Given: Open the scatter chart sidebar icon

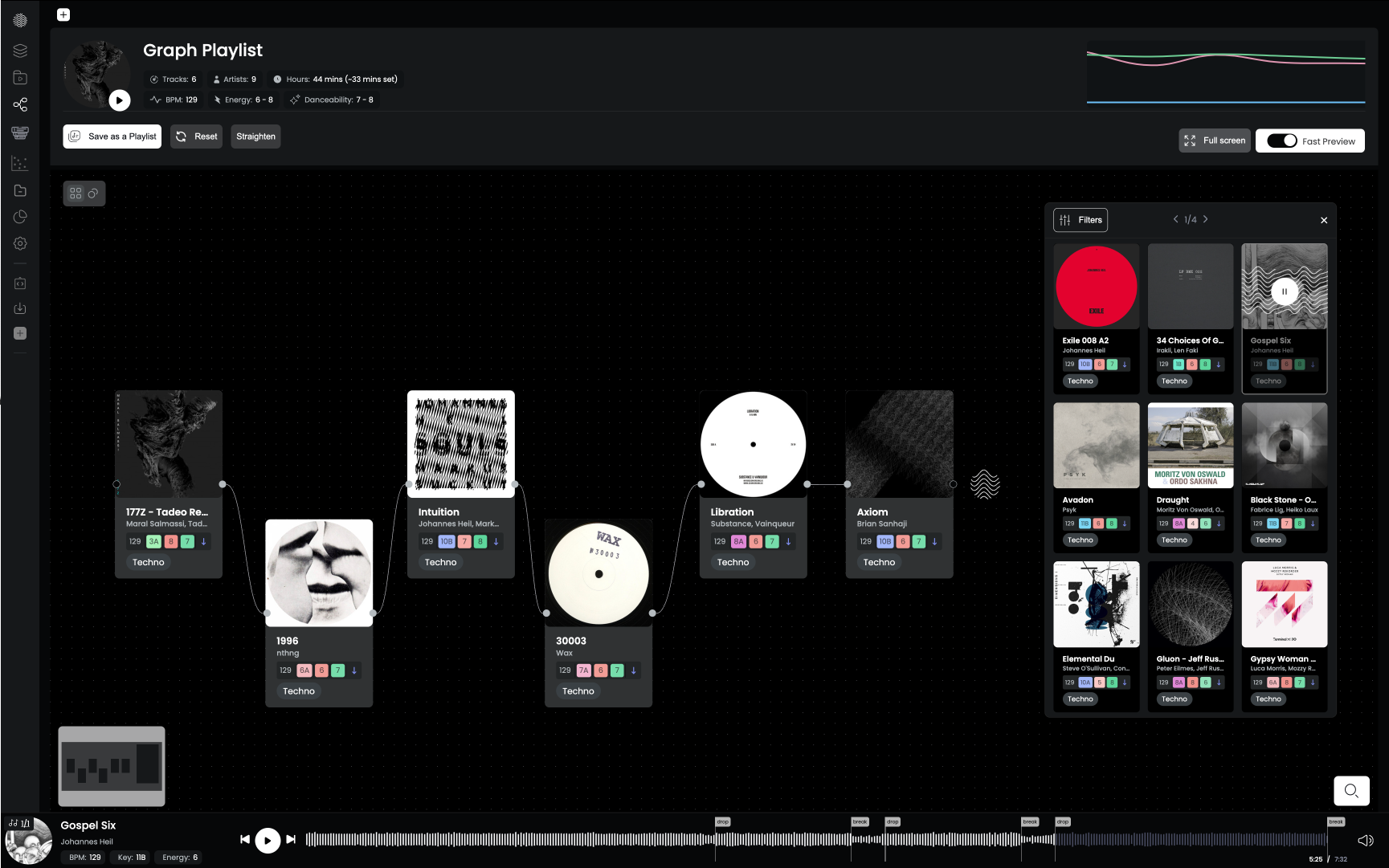Looking at the screenshot, I should pyautogui.click(x=20, y=163).
